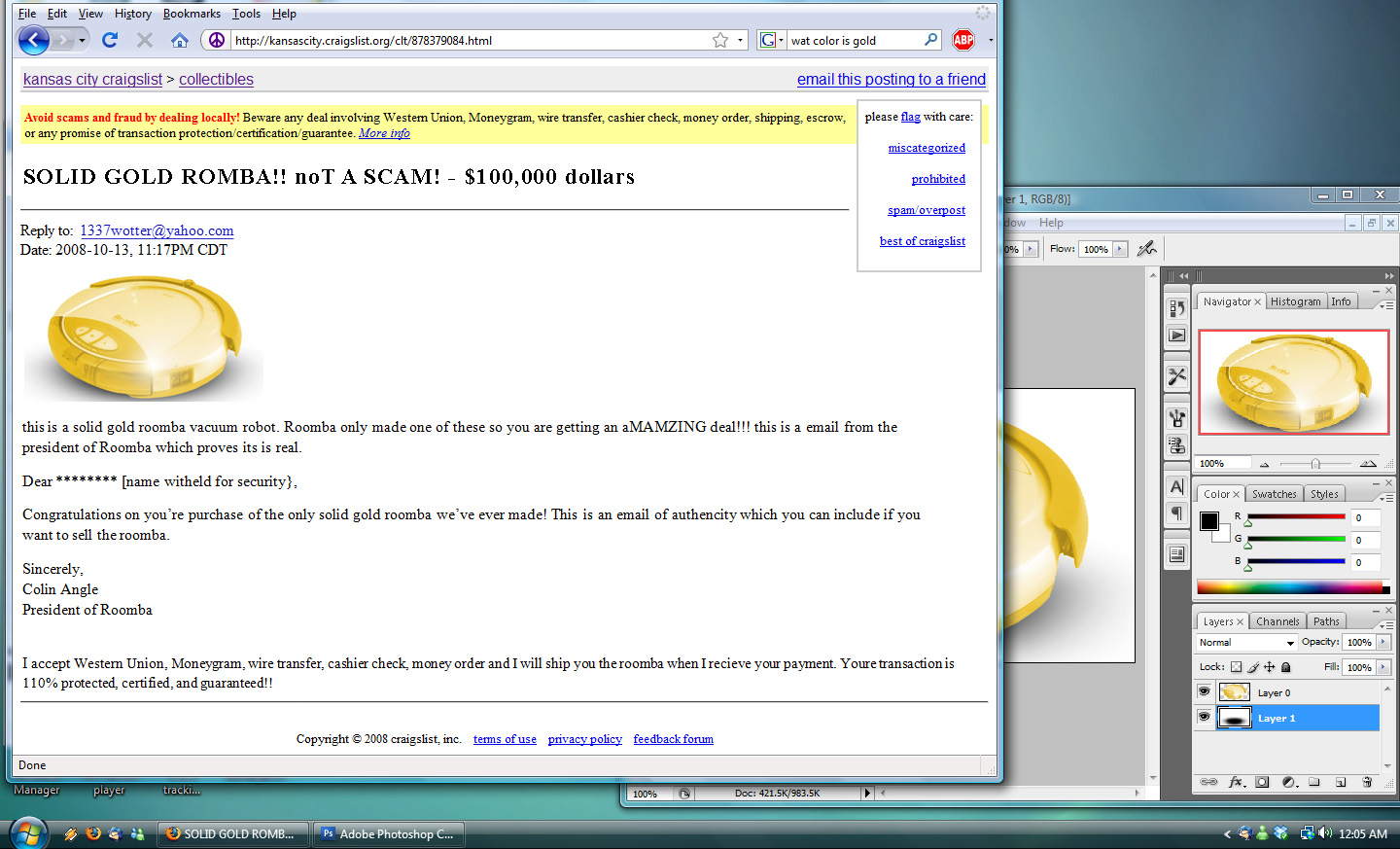Open the terms of use link
Viewport: 1400px width, 849px height.
click(x=505, y=739)
